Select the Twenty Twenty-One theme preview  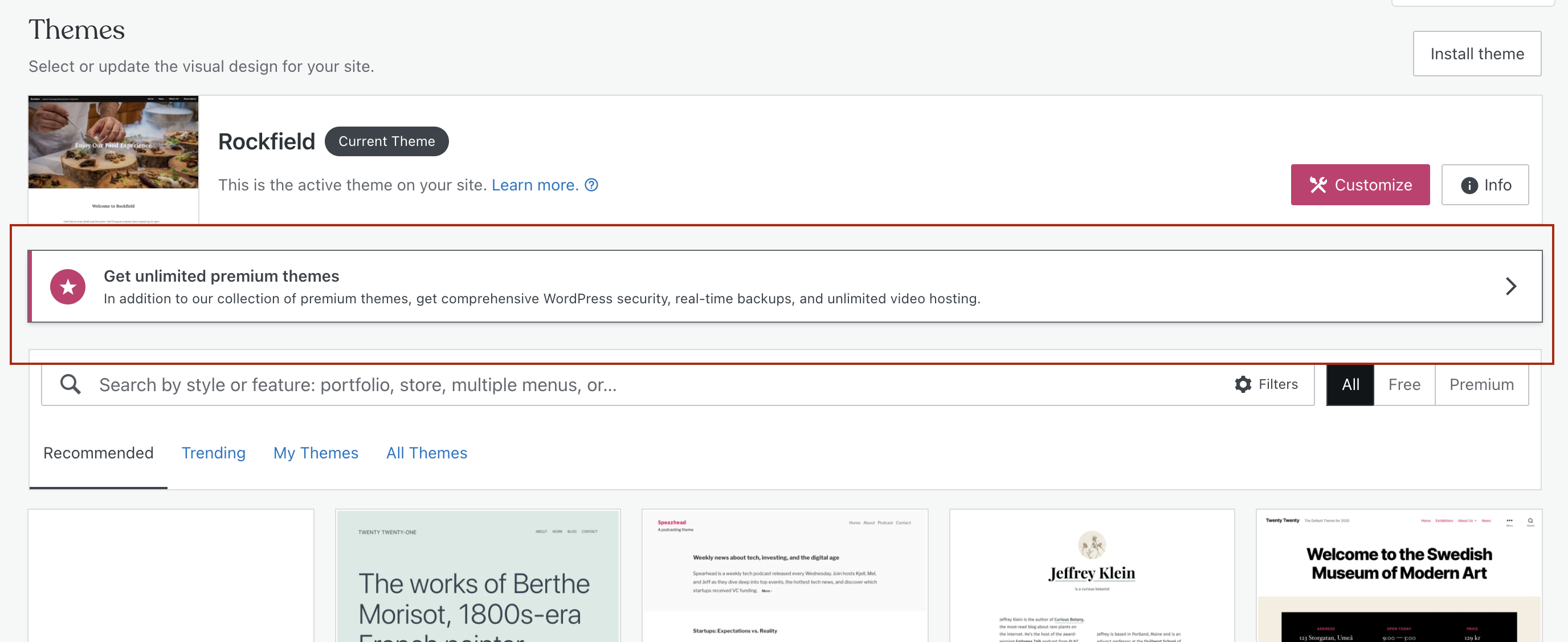point(478,576)
